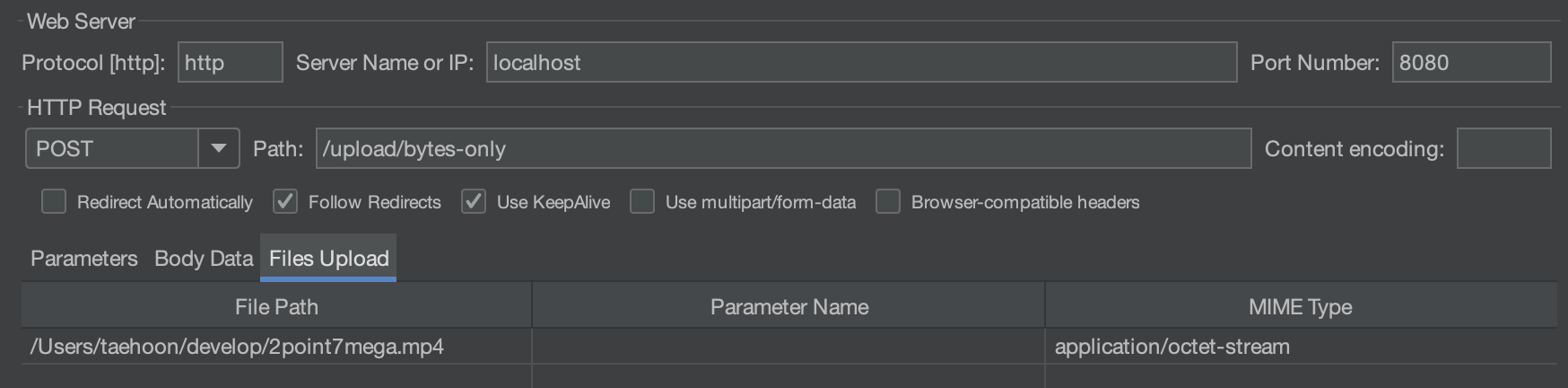Select the Files Upload tab
Viewport: 1568px width, 388px height.
coord(328,259)
